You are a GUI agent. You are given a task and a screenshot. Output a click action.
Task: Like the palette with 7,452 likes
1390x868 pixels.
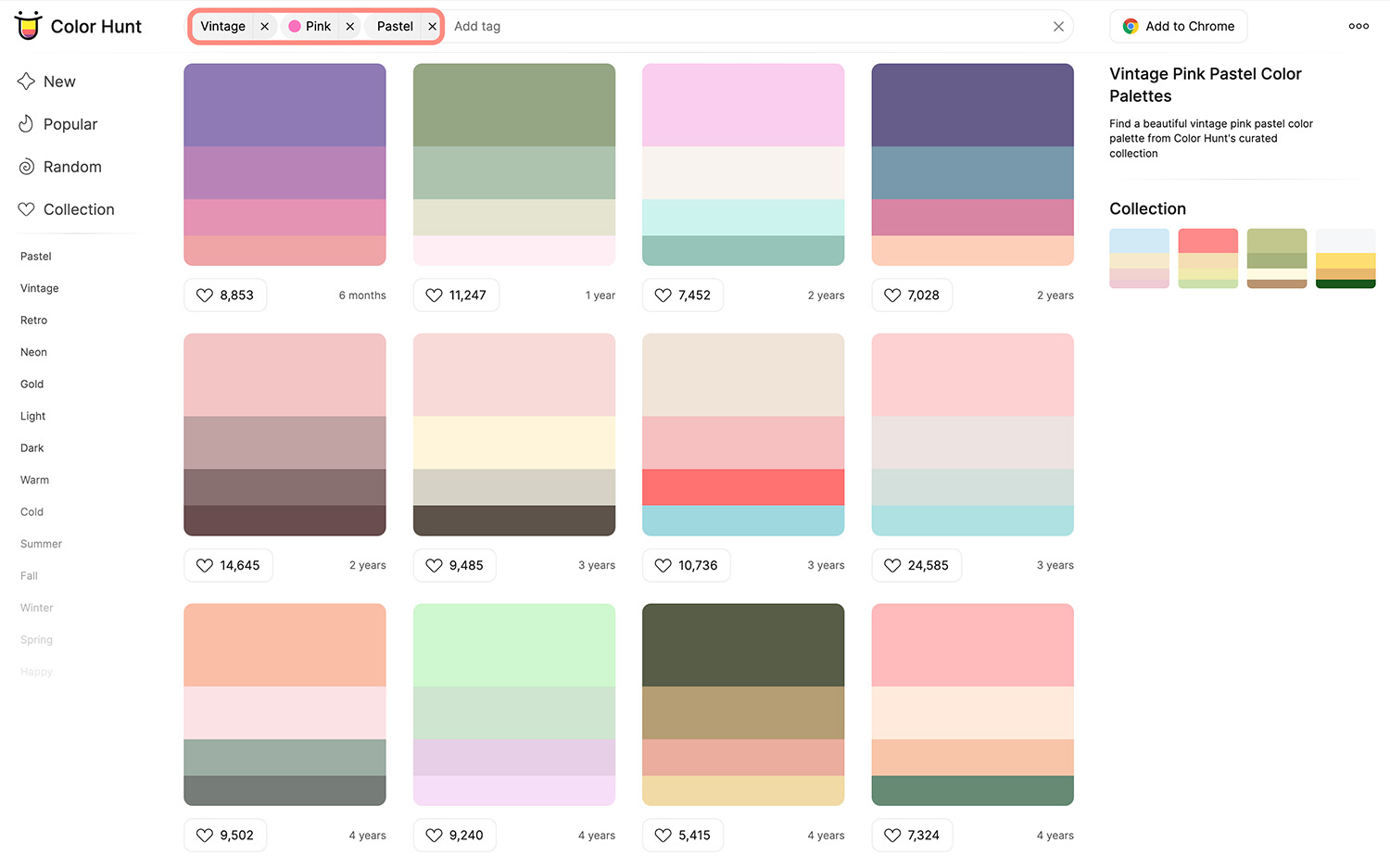683,295
